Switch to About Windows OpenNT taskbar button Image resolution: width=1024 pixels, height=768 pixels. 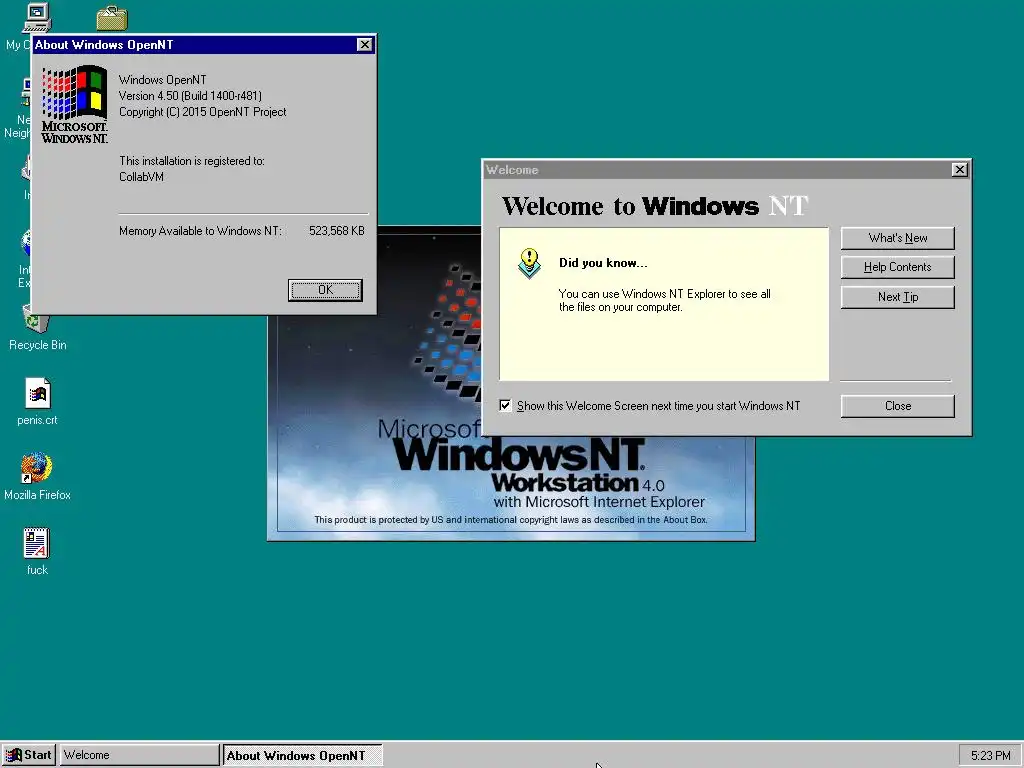pyautogui.click(x=302, y=756)
